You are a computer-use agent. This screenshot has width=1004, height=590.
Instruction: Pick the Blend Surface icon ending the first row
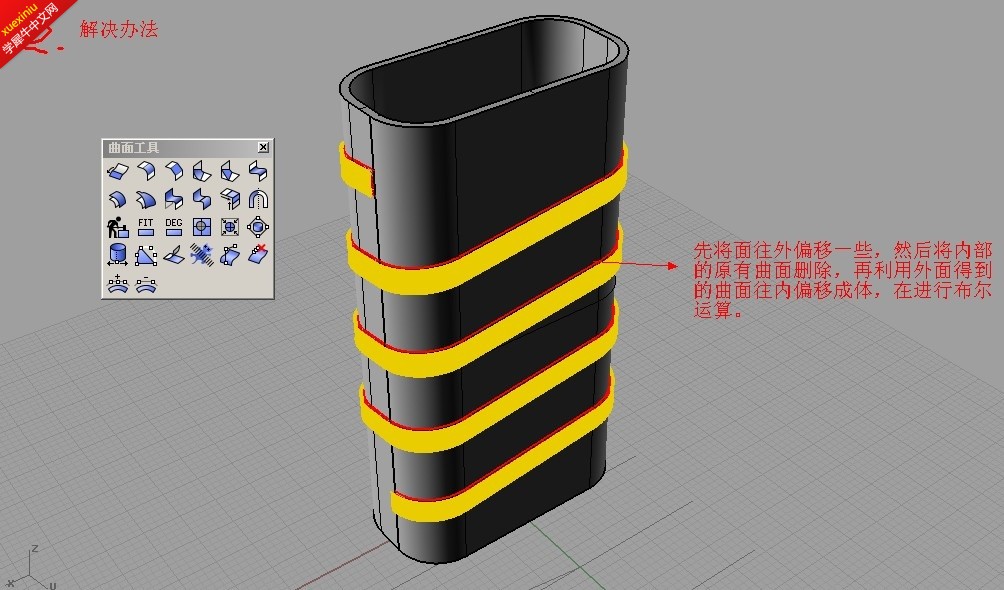258,171
